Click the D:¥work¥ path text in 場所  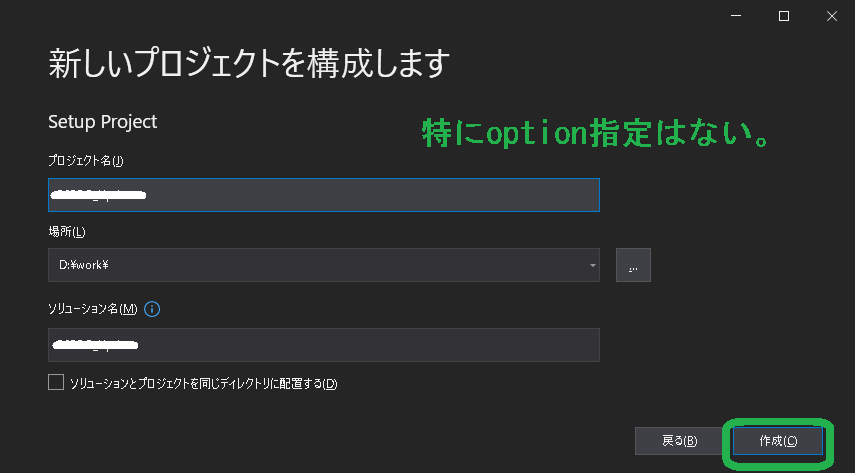(84, 265)
